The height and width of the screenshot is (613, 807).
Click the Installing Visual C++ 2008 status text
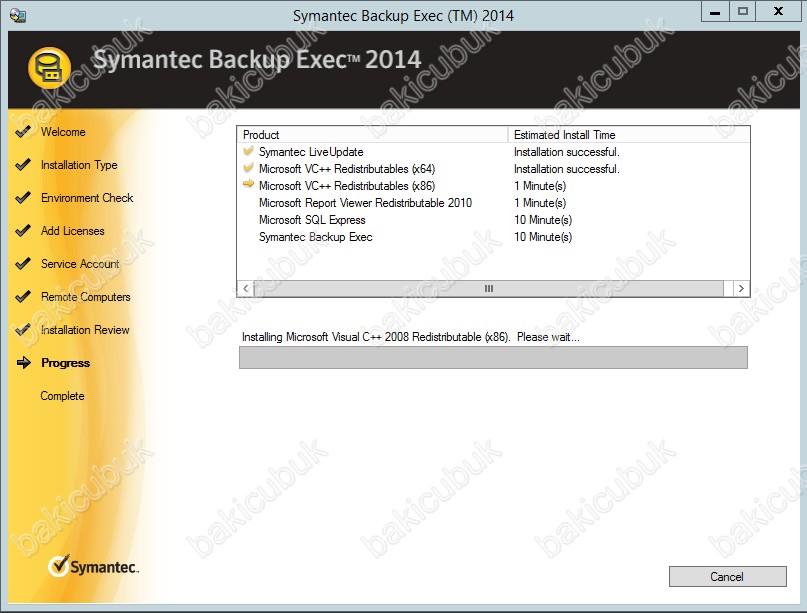coord(411,337)
